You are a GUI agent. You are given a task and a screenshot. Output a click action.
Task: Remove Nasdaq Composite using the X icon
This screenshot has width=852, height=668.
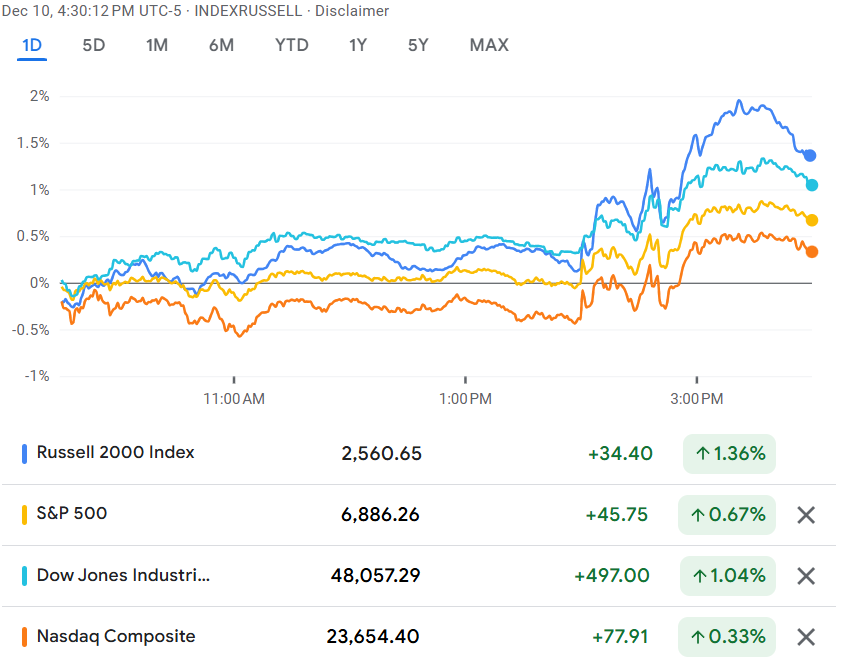806,637
